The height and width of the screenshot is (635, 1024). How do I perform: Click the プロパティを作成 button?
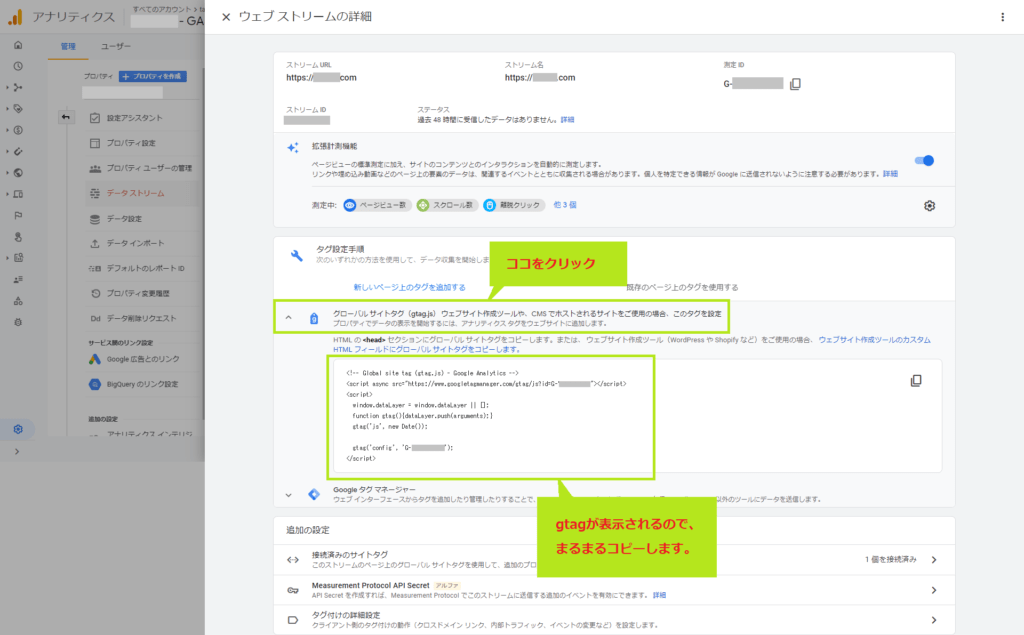(x=153, y=76)
